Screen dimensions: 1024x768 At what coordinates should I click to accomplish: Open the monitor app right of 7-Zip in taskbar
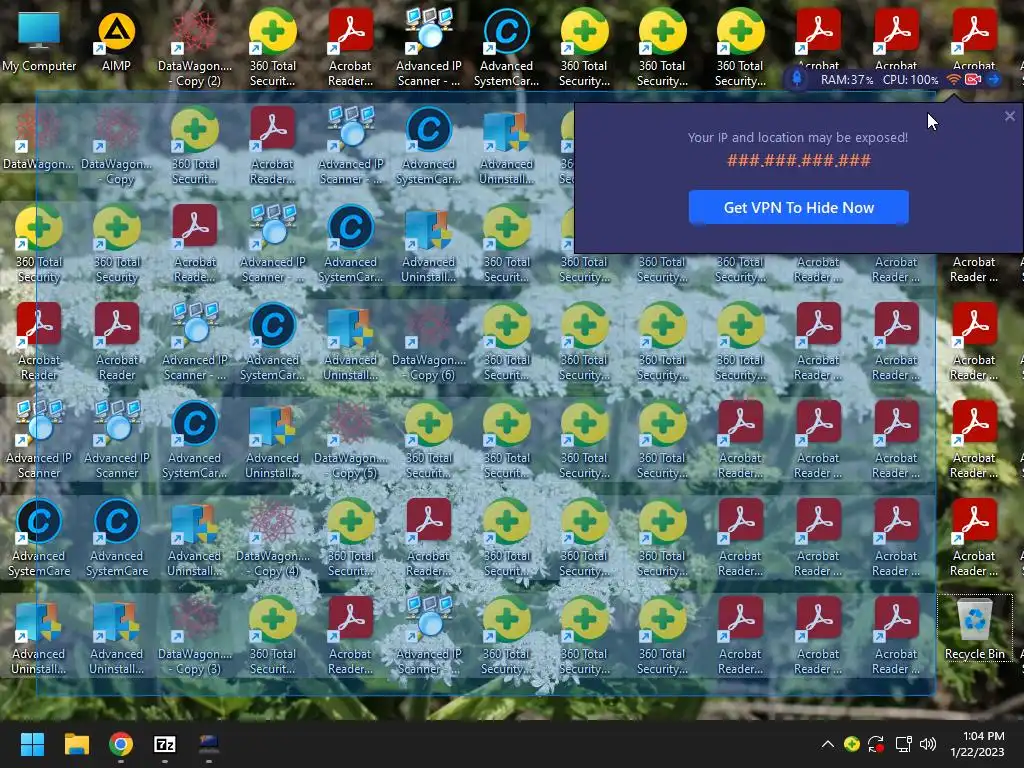(x=209, y=744)
